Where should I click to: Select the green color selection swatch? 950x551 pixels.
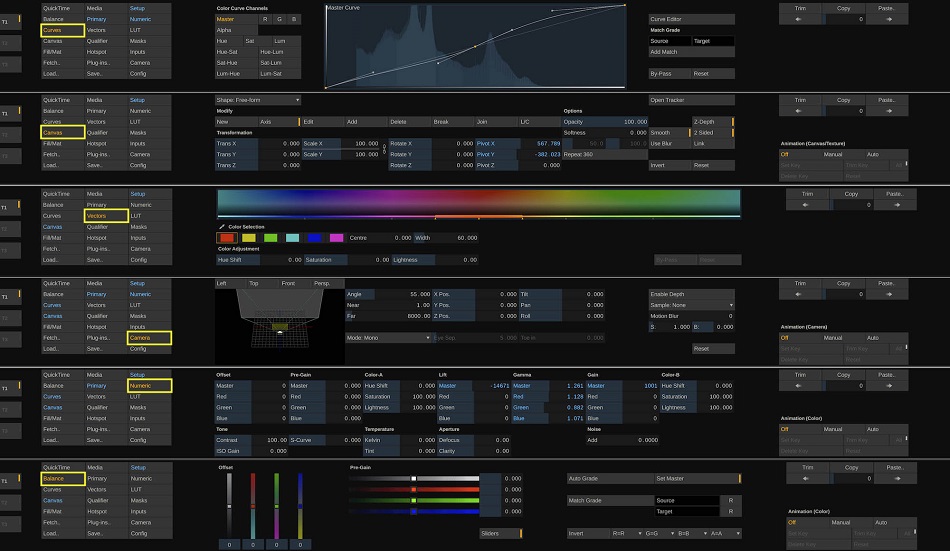click(x=271, y=238)
